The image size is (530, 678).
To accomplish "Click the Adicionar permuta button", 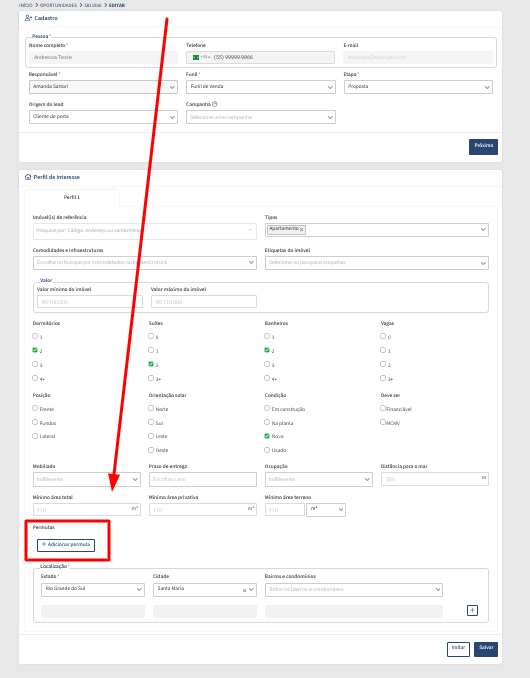I will coord(66,545).
